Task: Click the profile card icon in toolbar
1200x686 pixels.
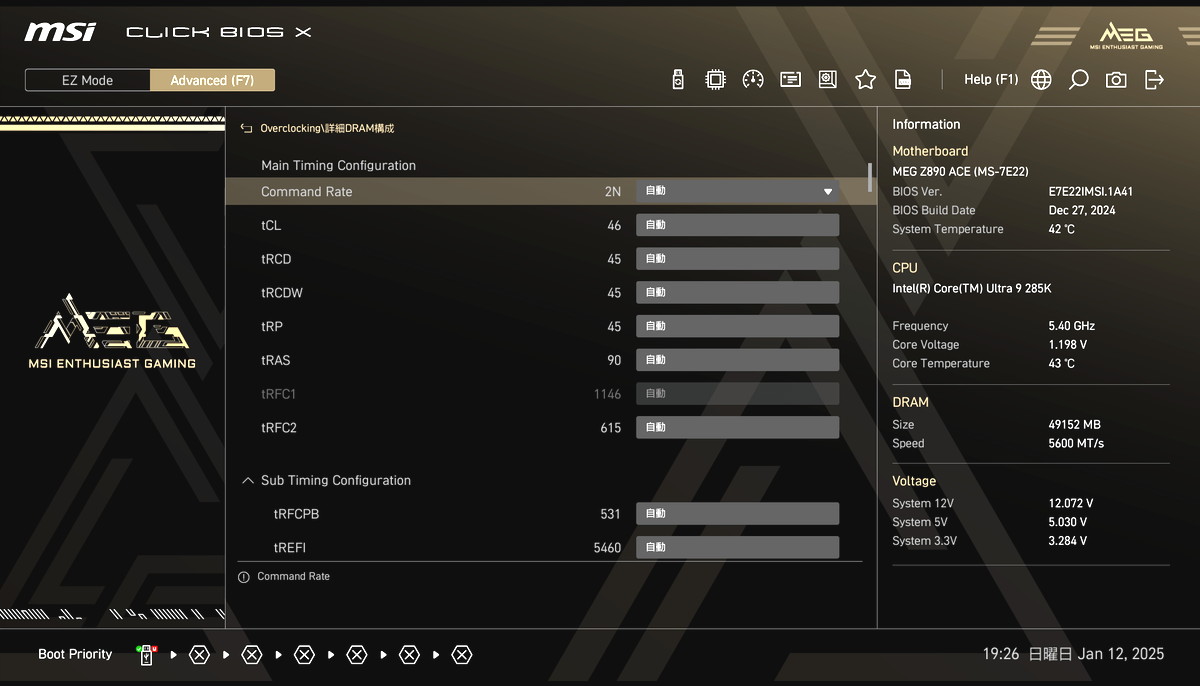Action: pos(791,80)
